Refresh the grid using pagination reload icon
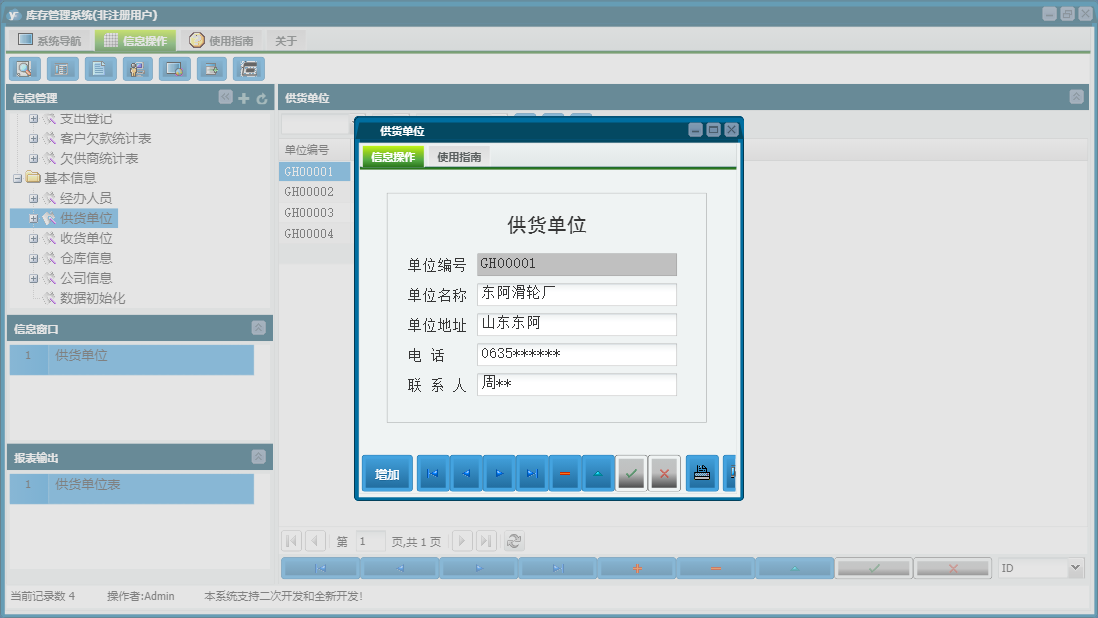 514,541
